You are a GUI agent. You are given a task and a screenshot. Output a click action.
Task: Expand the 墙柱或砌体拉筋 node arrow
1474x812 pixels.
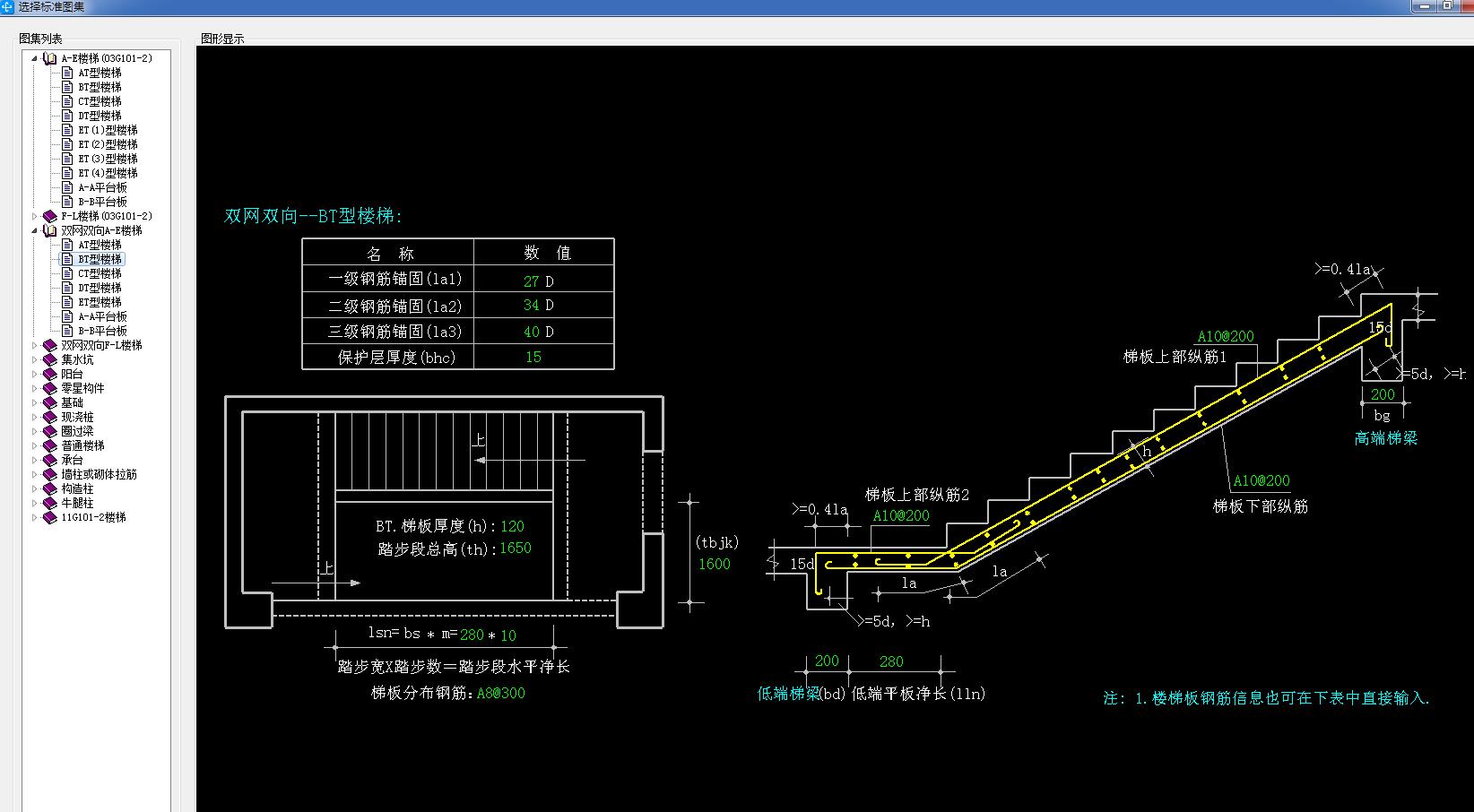coord(35,474)
